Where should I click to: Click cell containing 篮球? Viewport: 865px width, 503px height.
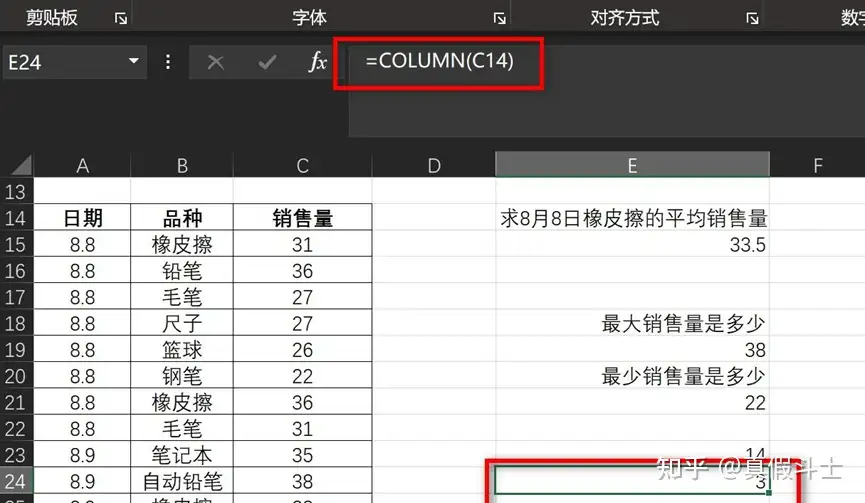182,350
